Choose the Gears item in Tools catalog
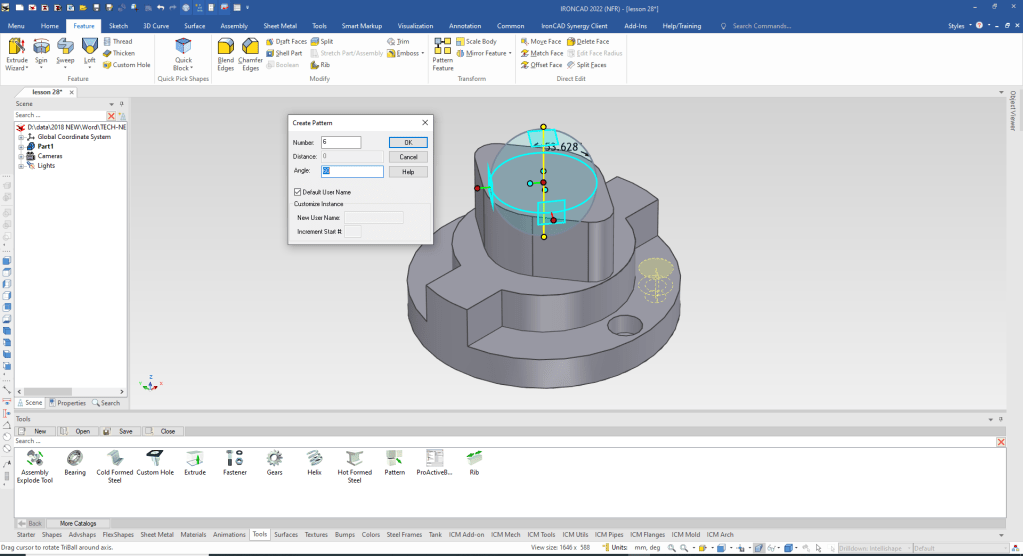The image size is (1023, 556). pyautogui.click(x=274, y=458)
